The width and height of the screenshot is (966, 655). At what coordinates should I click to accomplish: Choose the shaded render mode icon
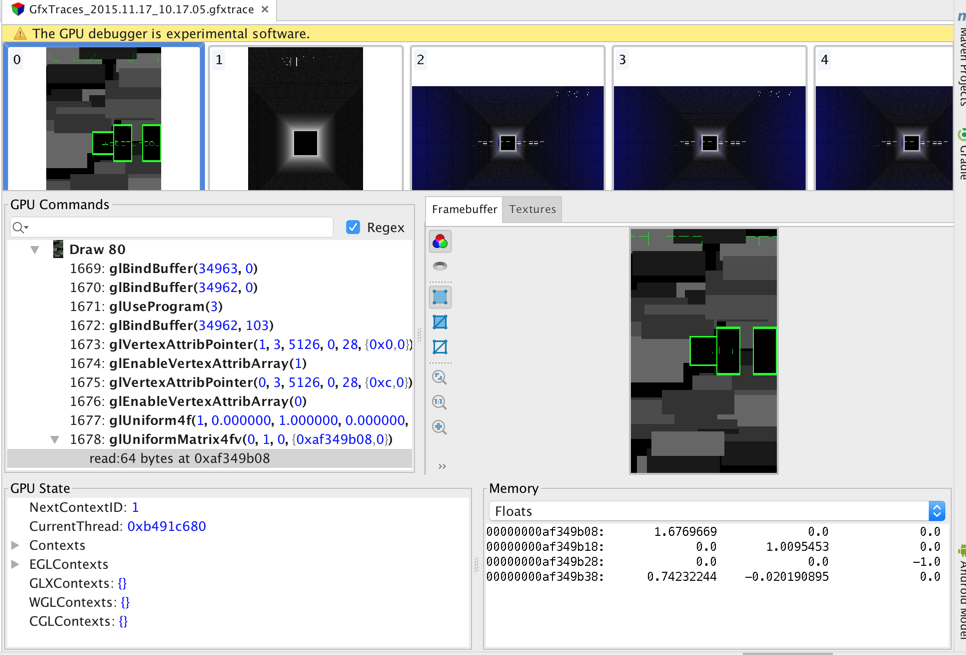440,297
